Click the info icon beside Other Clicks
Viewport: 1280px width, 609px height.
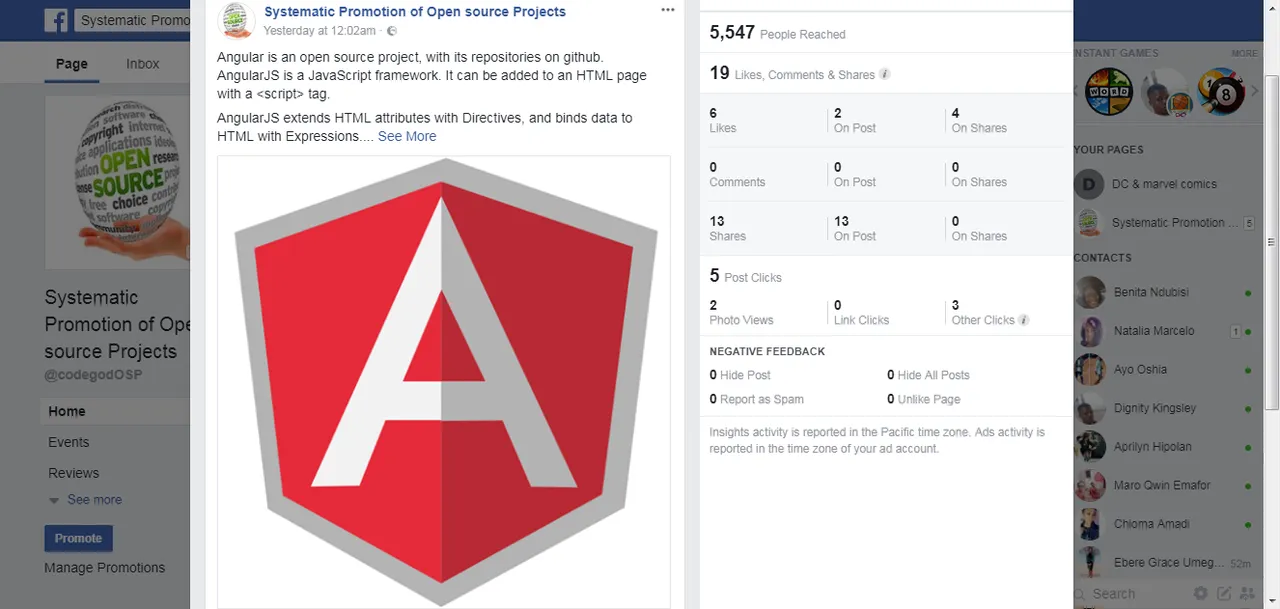[x=1023, y=320]
